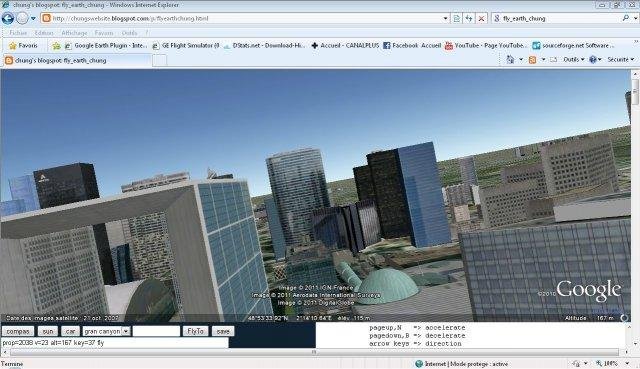
Task: Open the Facebook Accueil favorite
Action: click(412, 46)
